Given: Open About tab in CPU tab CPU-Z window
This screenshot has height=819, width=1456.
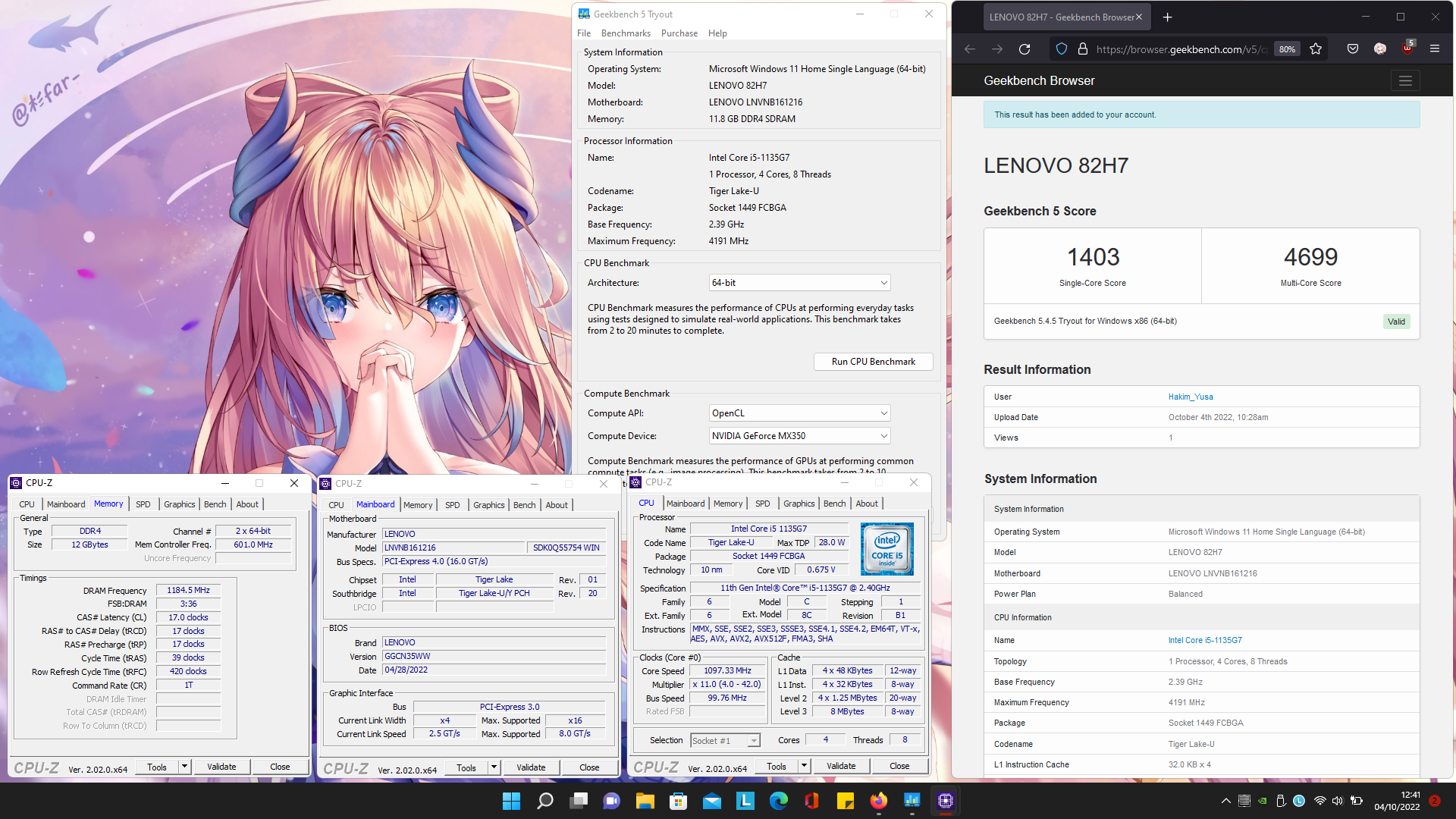Looking at the screenshot, I should pyautogui.click(x=867, y=504).
